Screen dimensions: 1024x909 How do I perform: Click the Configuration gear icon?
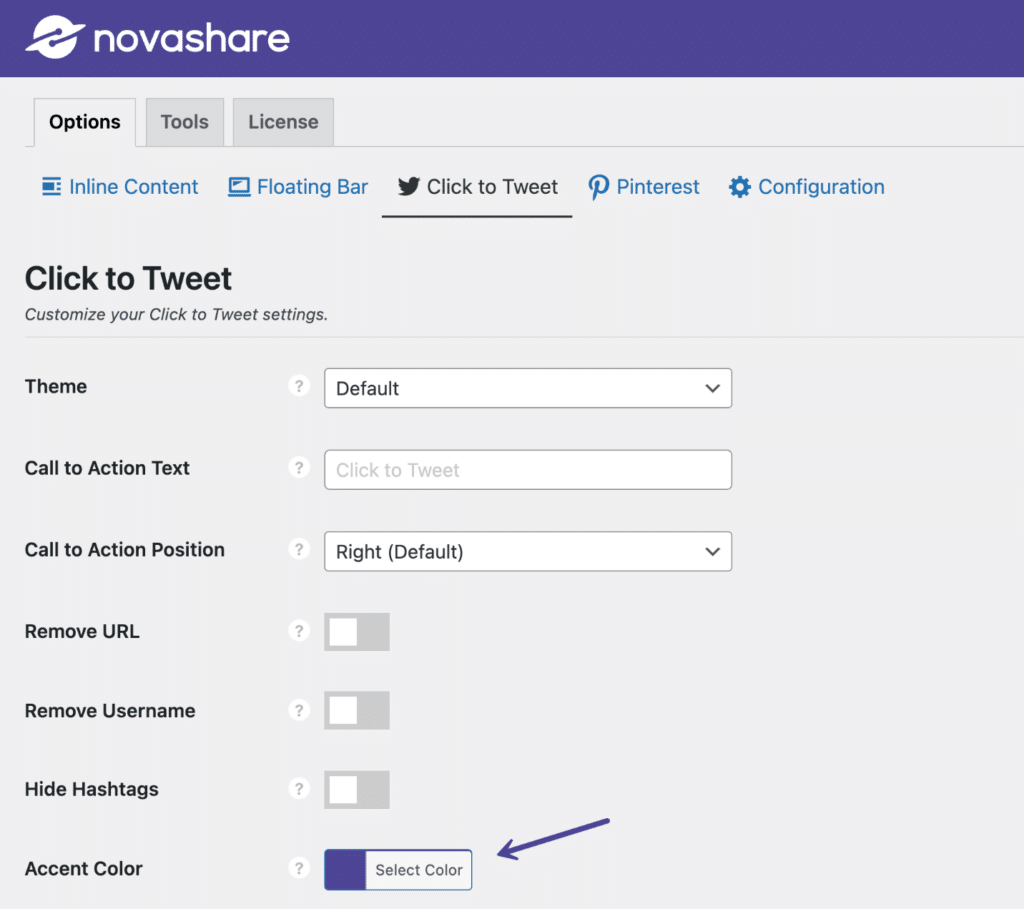click(740, 187)
